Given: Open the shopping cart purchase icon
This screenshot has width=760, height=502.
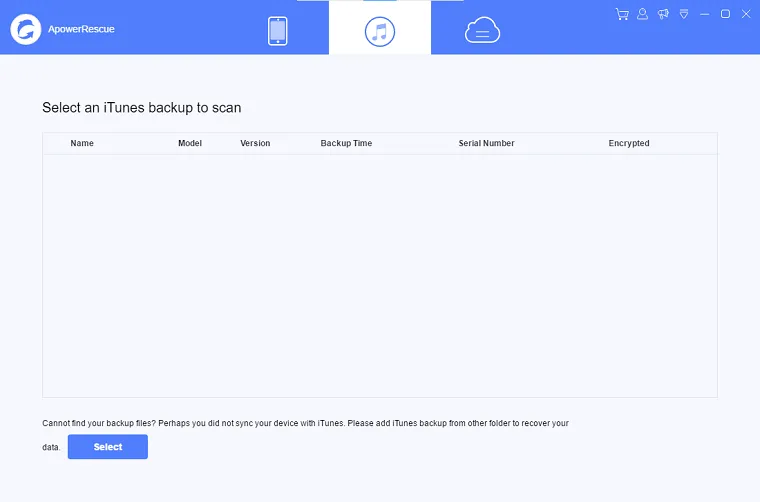Looking at the screenshot, I should pyautogui.click(x=622, y=14).
